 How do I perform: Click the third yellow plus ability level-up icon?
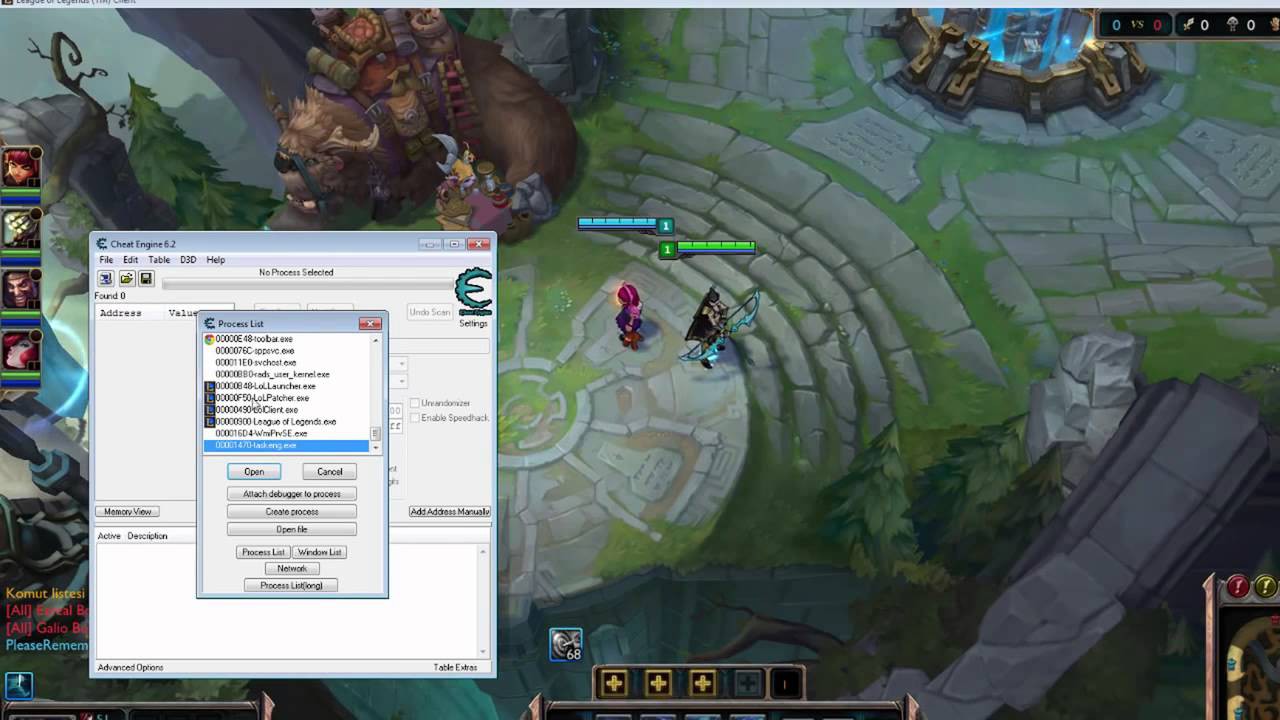coord(702,684)
